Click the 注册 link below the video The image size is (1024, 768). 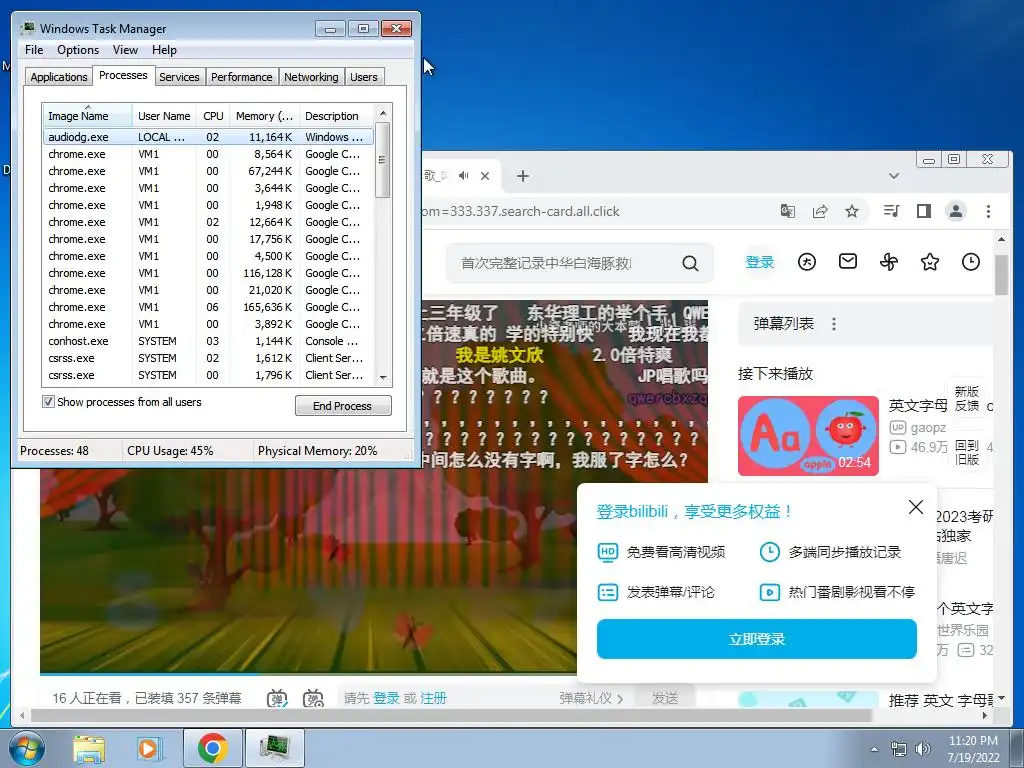pyautogui.click(x=434, y=698)
